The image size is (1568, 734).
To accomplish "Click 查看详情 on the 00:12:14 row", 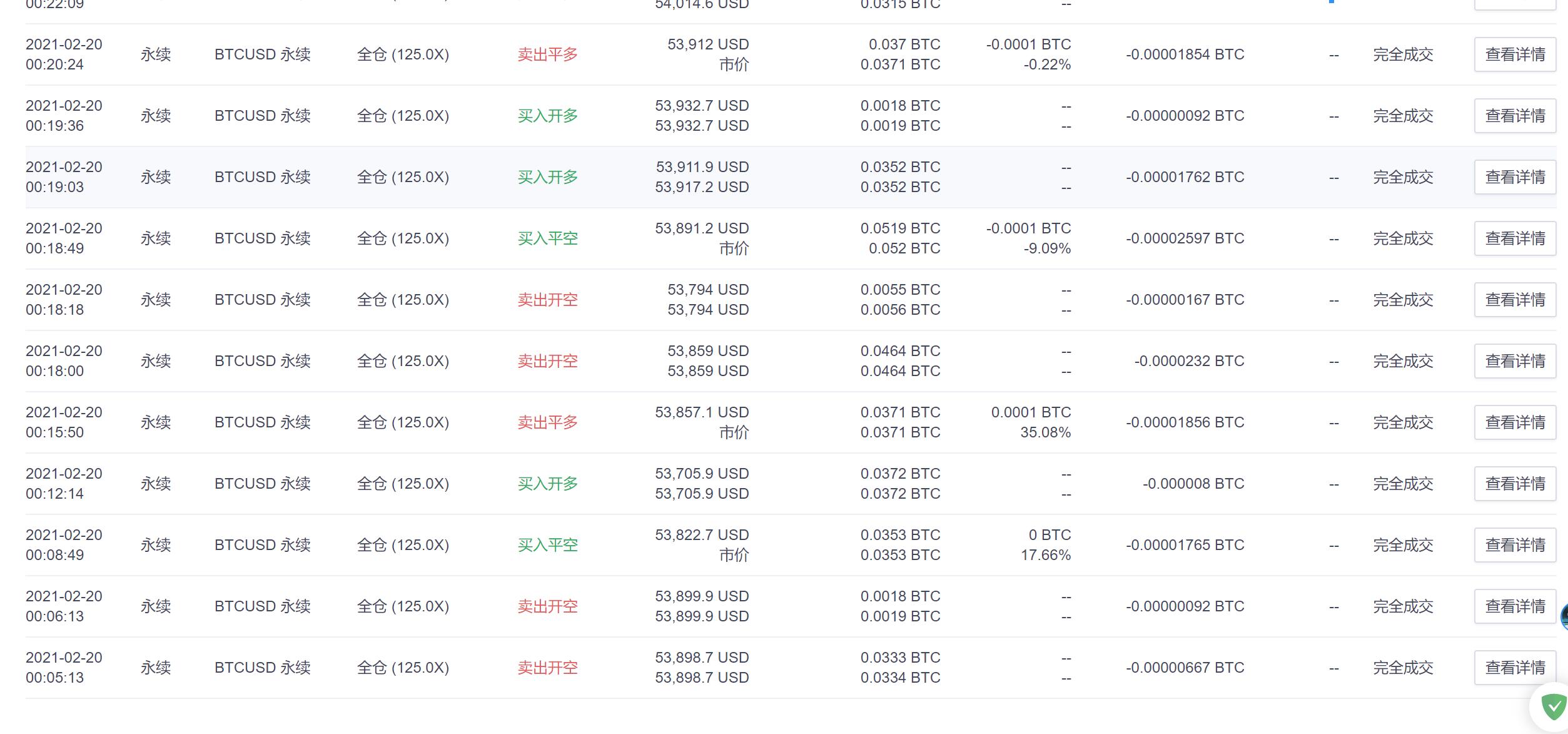I will pyautogui.click(x=1514, y=484).
